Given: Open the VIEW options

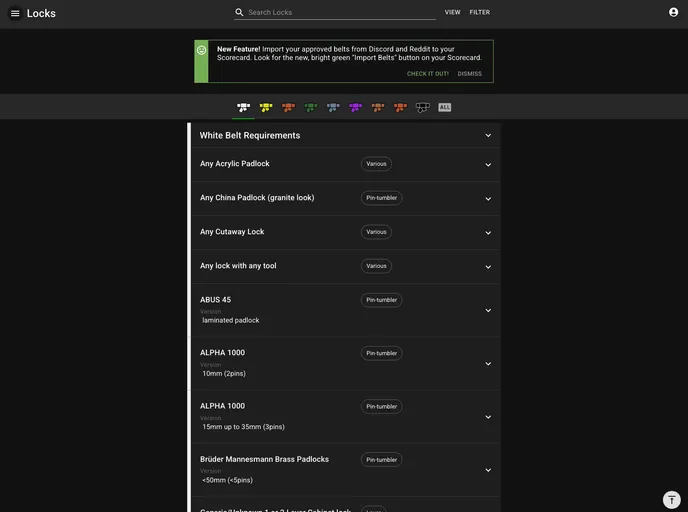Looking at the screenshot, I should 452,12.
